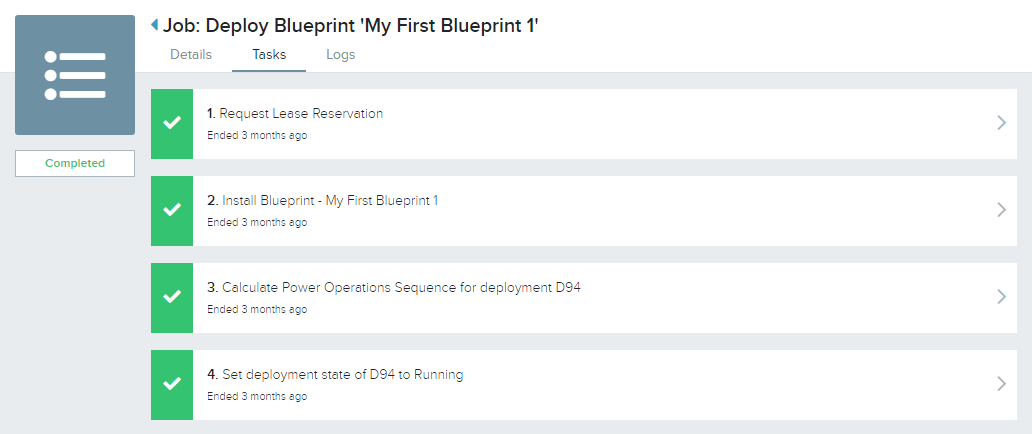Click the job task-list icon tile
The image size is (1032, 434).
coord(75,75)
